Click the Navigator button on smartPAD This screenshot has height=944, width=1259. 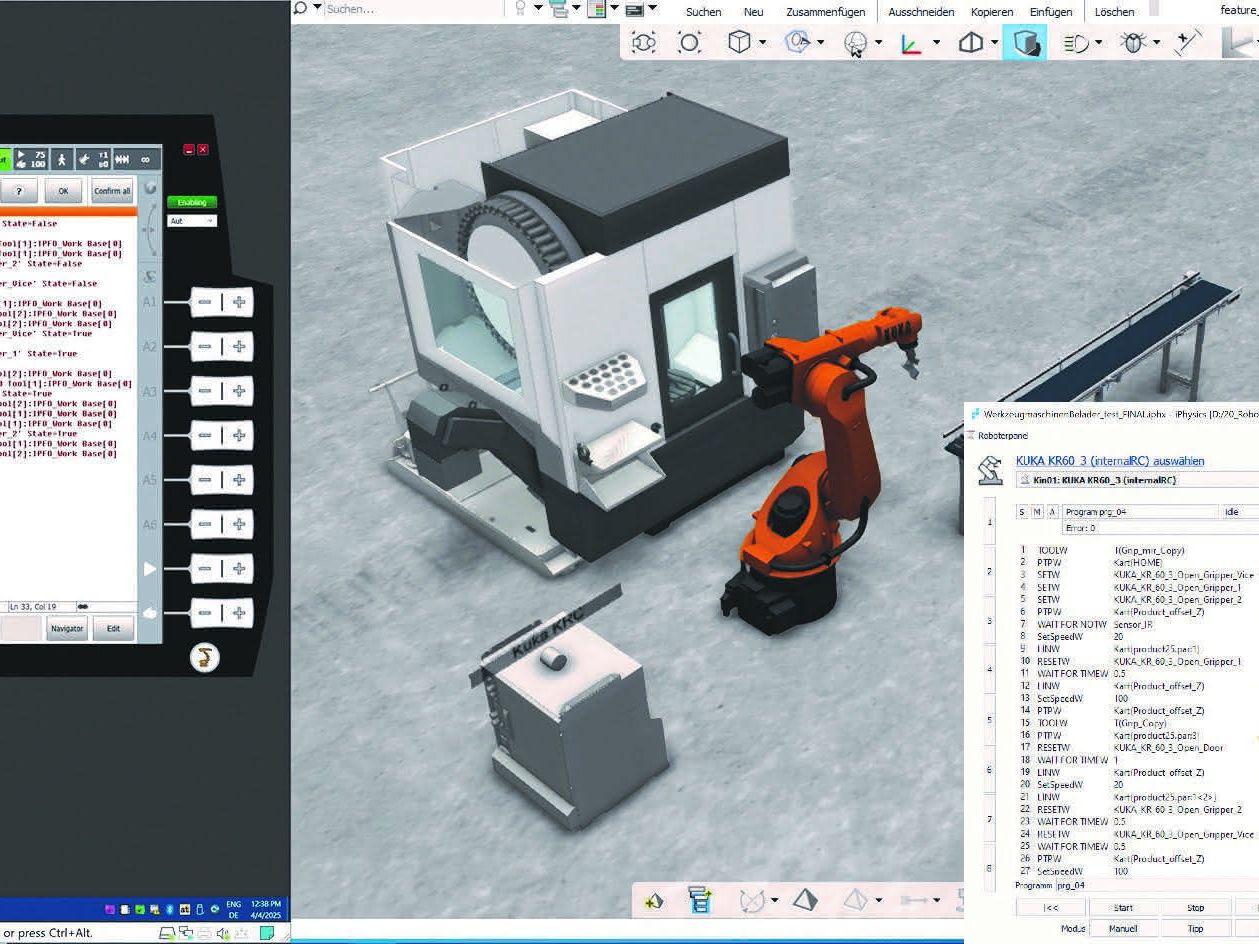[67, 628]
